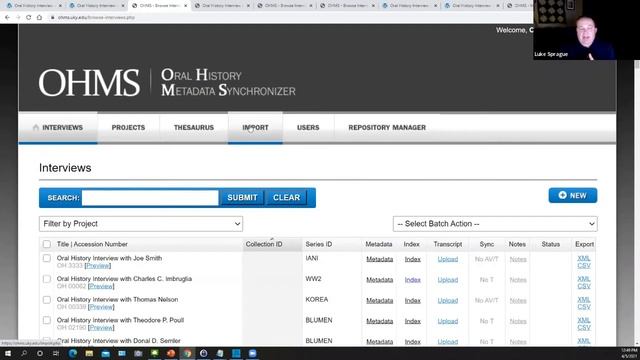Image resolution: width=640 pixels, height=360 pixels.
Task: Open Metadata for Charles C. Imbruglia
Action: [x=380, y=280]
